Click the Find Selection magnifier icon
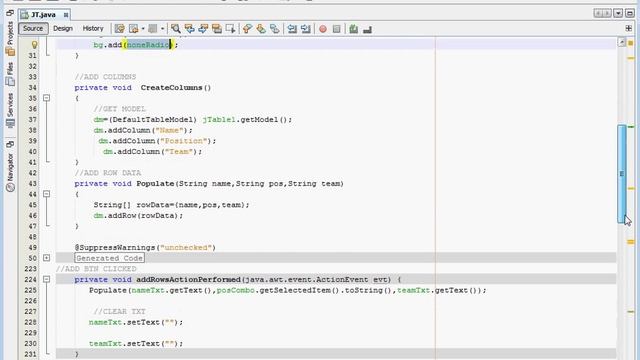This screenshot has width=640, height=360. point(176,29)
